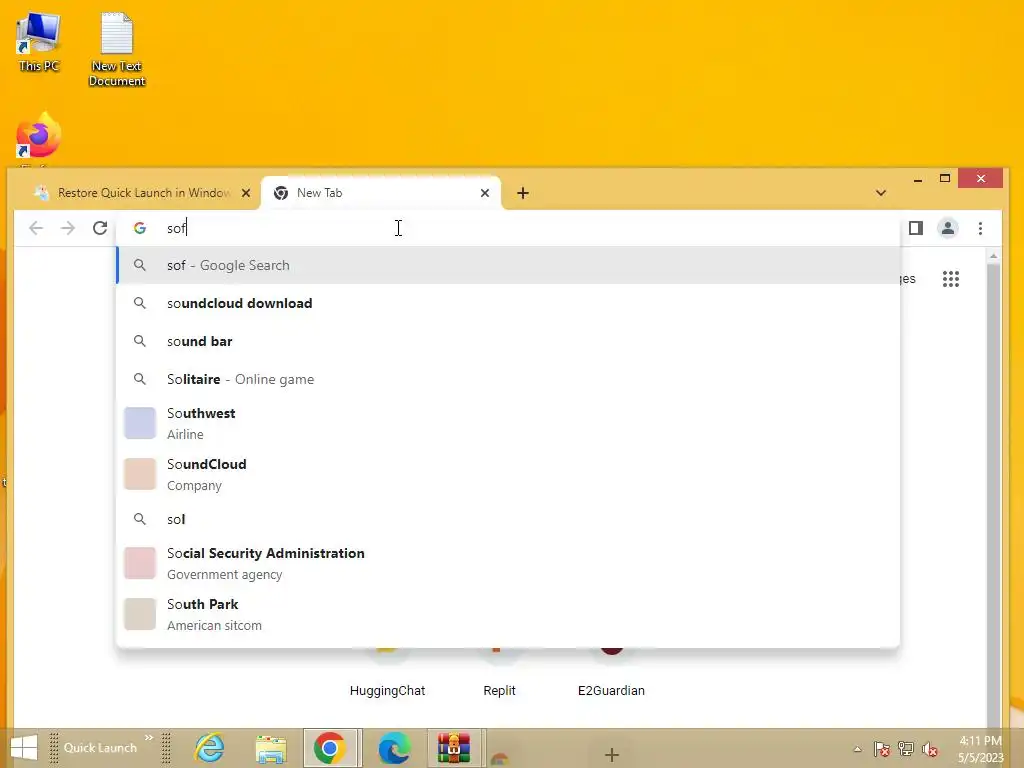The width and height of the screenshot is (1024, 768).
Task: Choose the soundcloud download suggestion
Action: tap(508, 303)
